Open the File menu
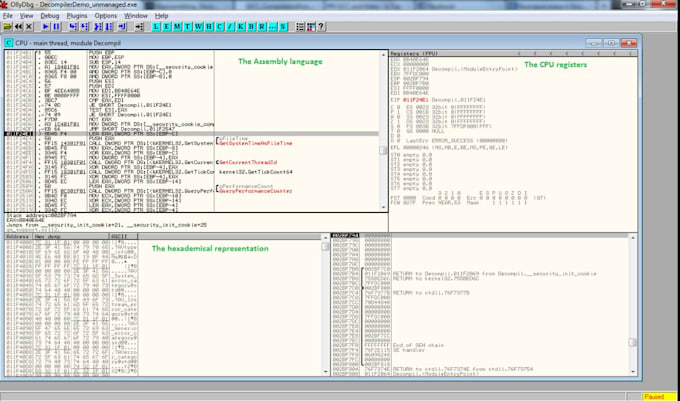This screenshot has height=401, width=680. 8,16
